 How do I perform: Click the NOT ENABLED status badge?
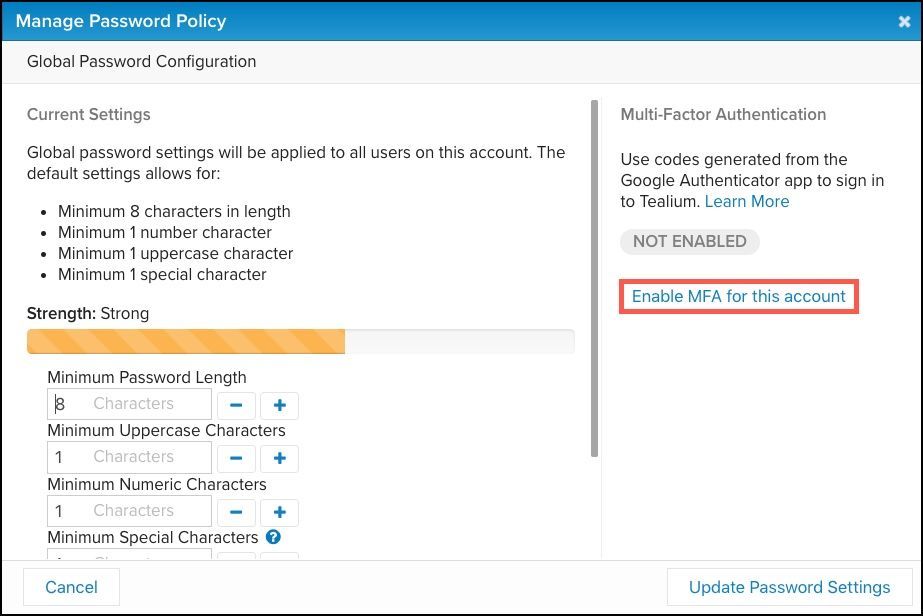click(690, 242)
